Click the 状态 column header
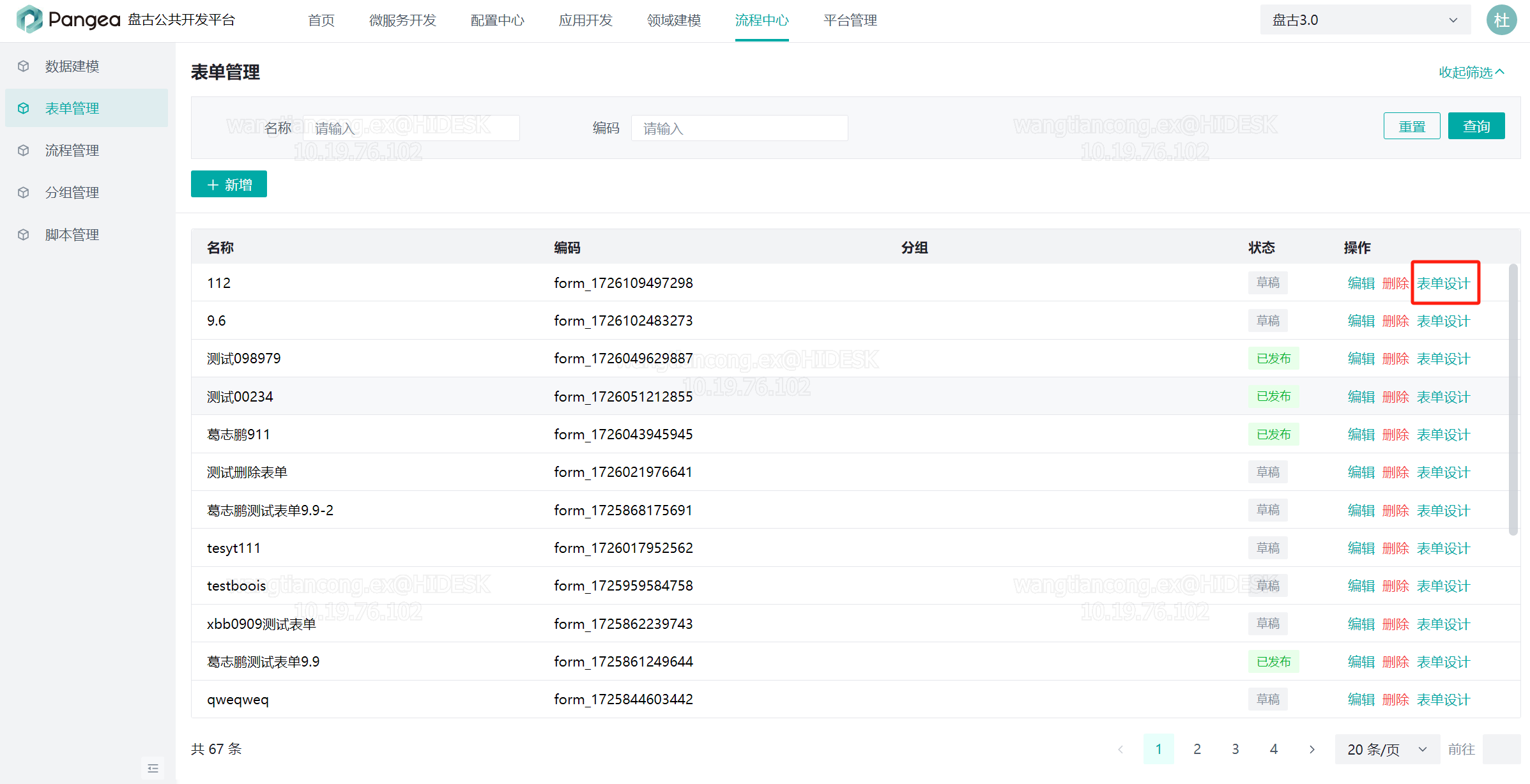The image size is (1530, 784). coord(1262,248)
